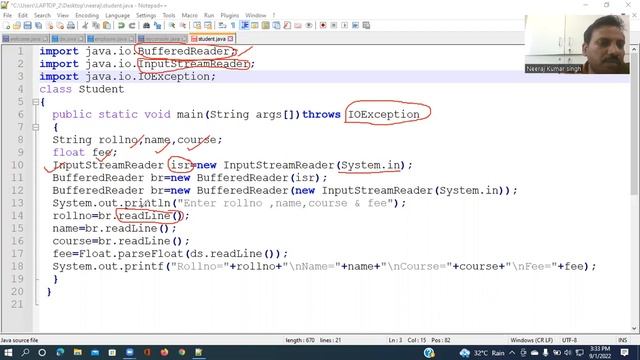
Task: Click UTF-8 encoding in the status bar
Action: point(569,340)
